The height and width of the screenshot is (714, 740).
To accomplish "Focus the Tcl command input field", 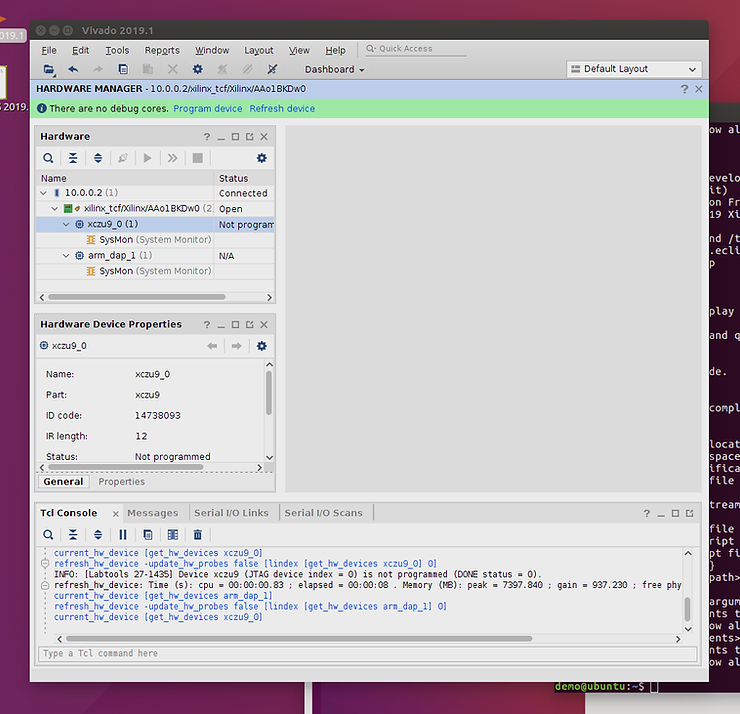I will (367, 654).
